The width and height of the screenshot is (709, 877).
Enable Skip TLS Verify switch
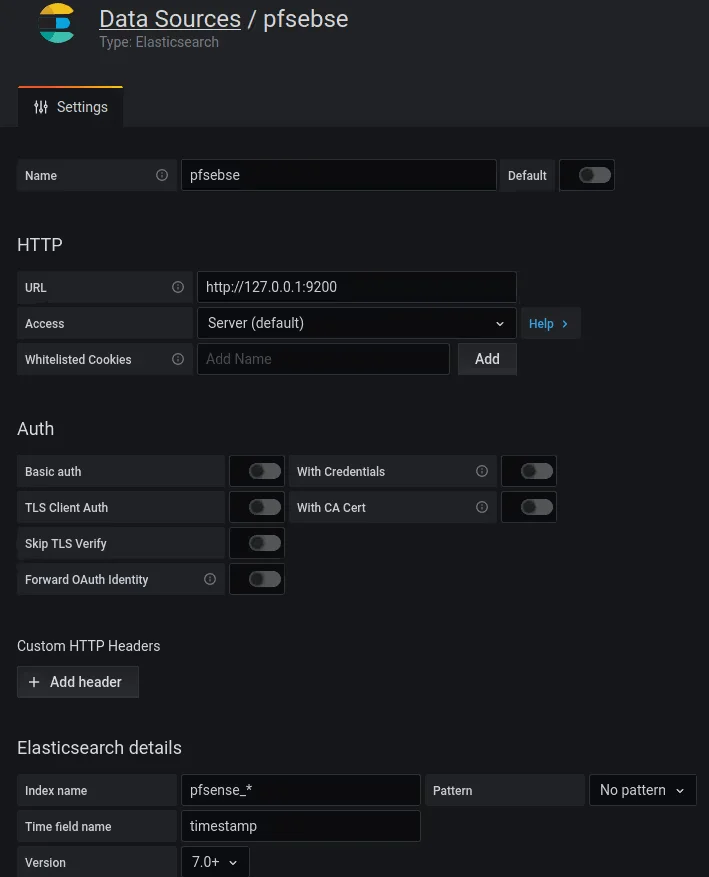tap(264, 543)
